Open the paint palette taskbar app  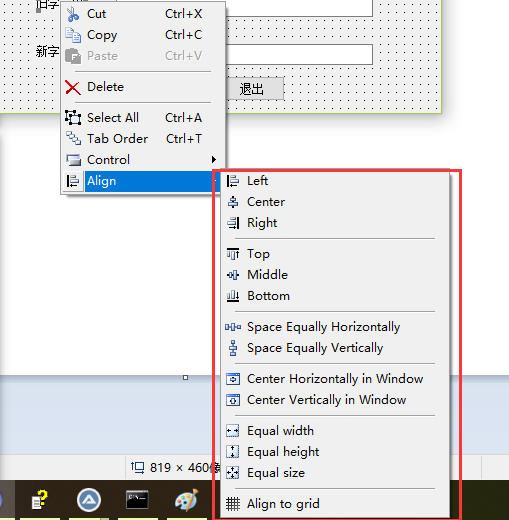[x=187, y=500]
